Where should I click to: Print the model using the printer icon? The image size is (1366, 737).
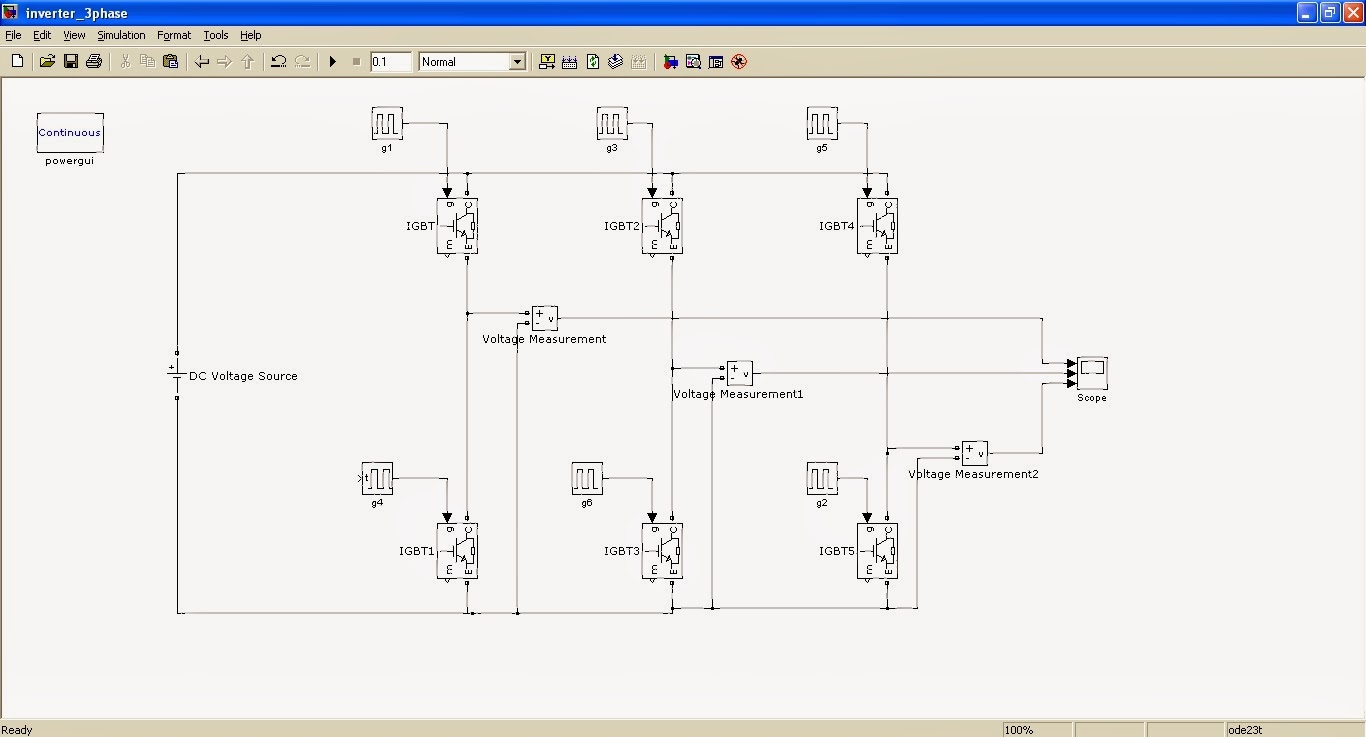(x=94, y=62)
